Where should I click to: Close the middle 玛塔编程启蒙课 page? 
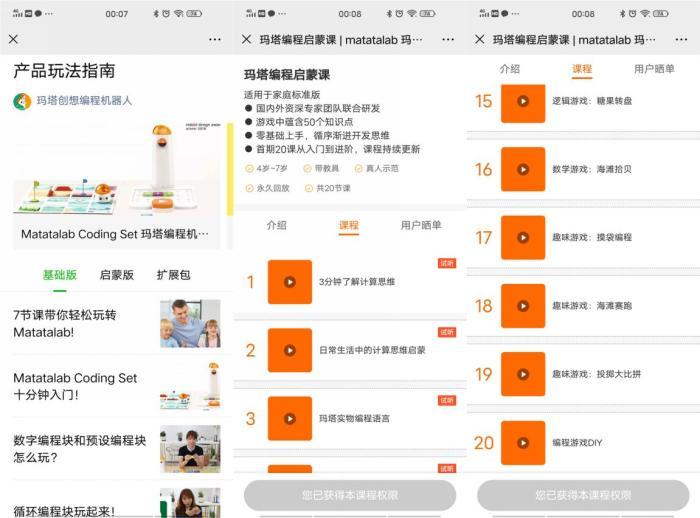coord(246,39)
